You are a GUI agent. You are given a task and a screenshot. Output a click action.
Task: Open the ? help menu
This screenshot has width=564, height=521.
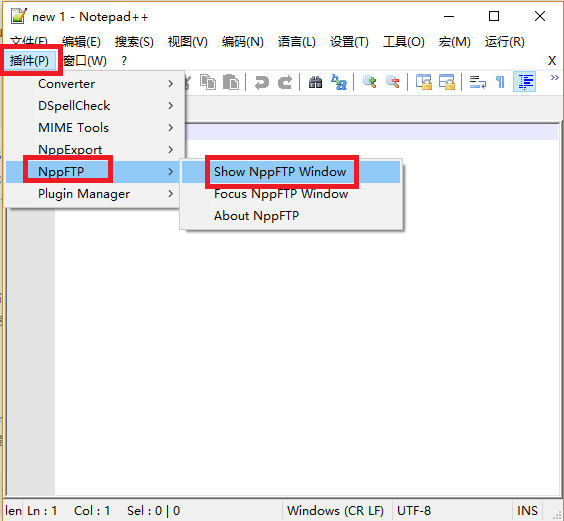point(124,60)
